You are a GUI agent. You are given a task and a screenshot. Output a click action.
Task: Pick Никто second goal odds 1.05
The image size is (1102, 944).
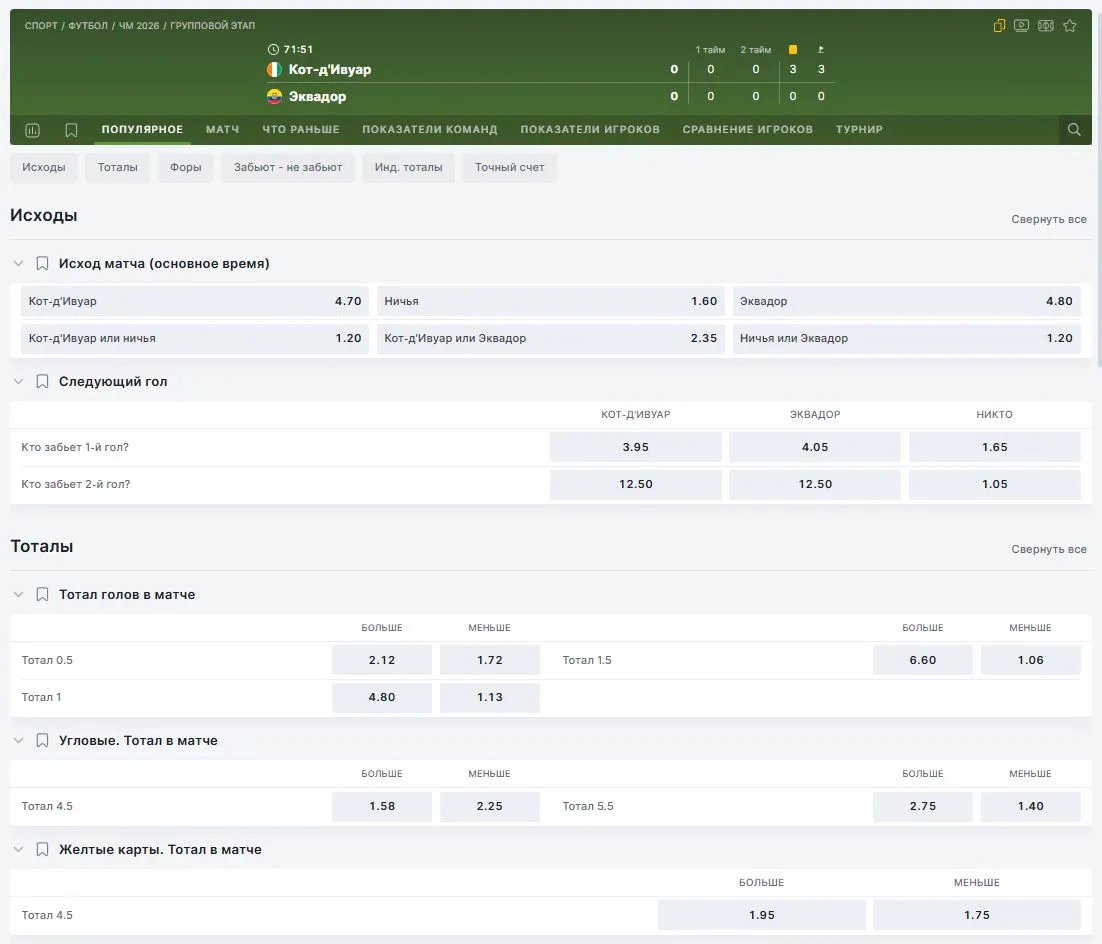(994, 484)
